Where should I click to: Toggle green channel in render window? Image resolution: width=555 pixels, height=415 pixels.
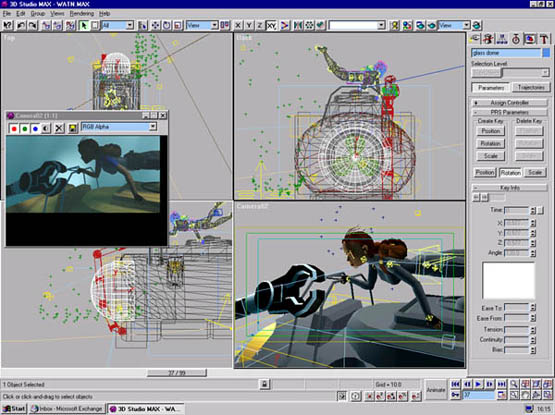tap(24, 128)
